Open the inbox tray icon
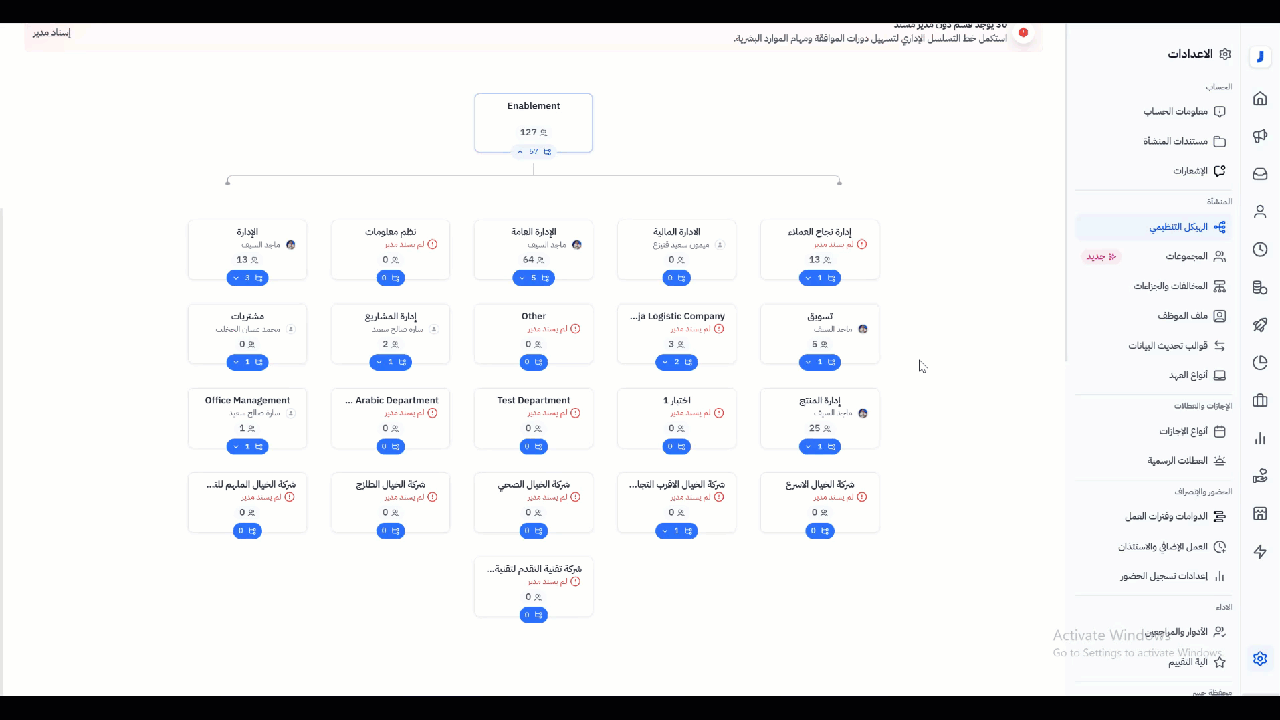This screenshot has width=1280, height=720. point(1260,174)
